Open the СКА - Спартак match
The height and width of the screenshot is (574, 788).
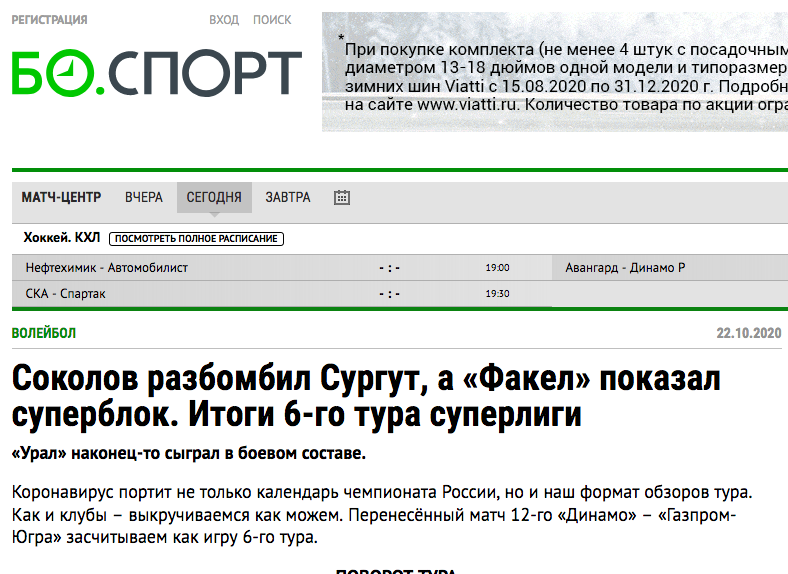click(x=66, y=294)
